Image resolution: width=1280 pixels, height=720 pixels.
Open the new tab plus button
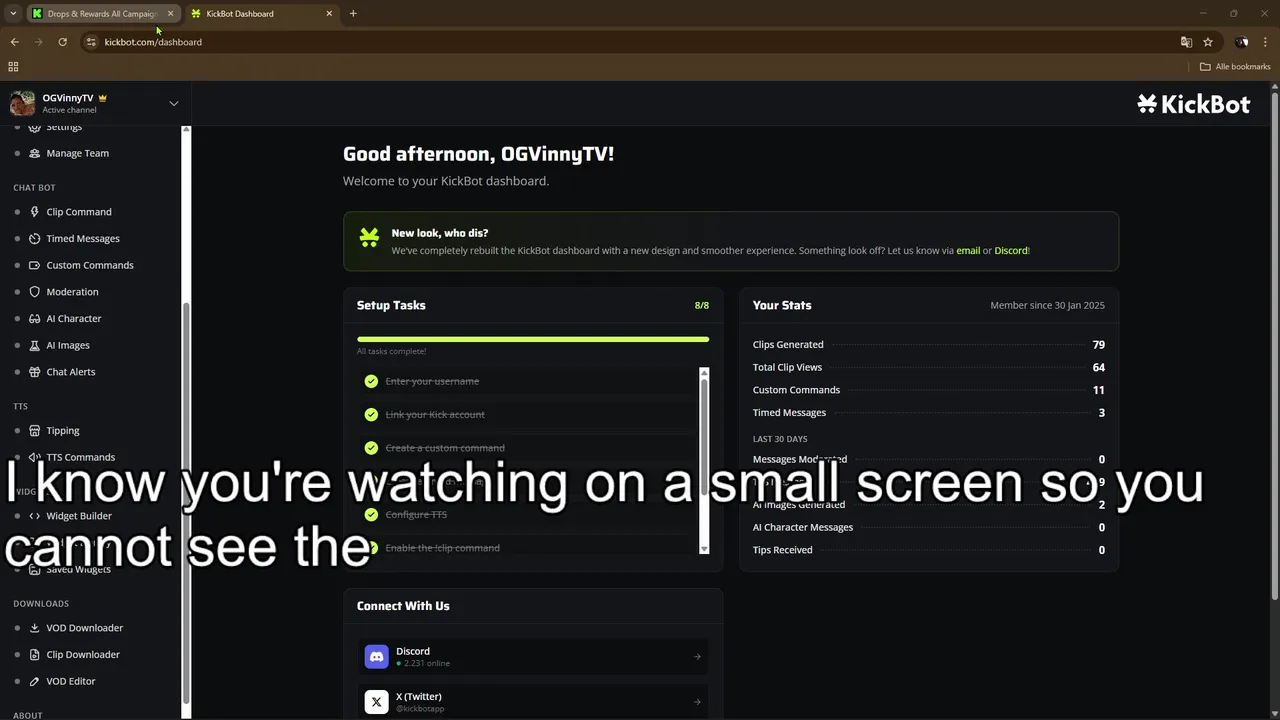[x=353, y=13]
